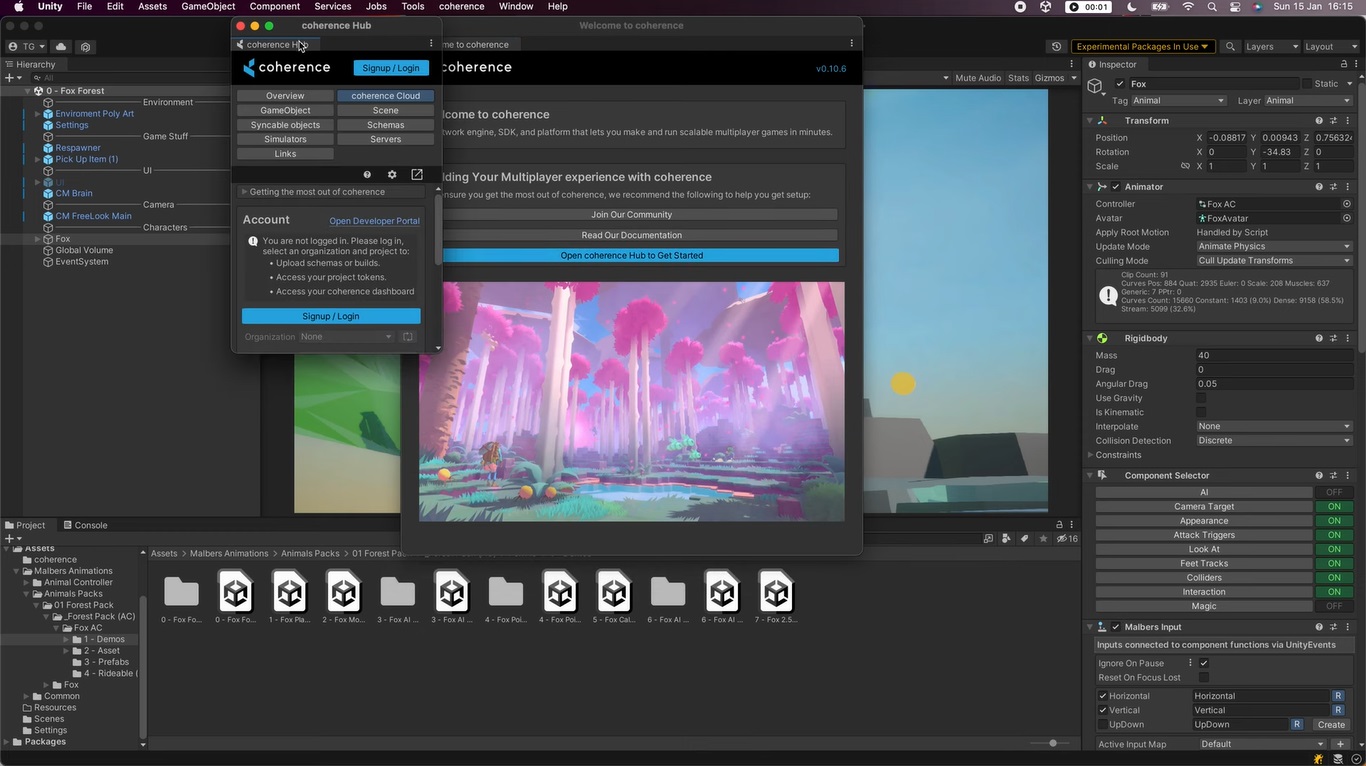Viewport: 1366px width, 766px height.
Task: Switch to the Console tab
Action: tap(85, 525)
